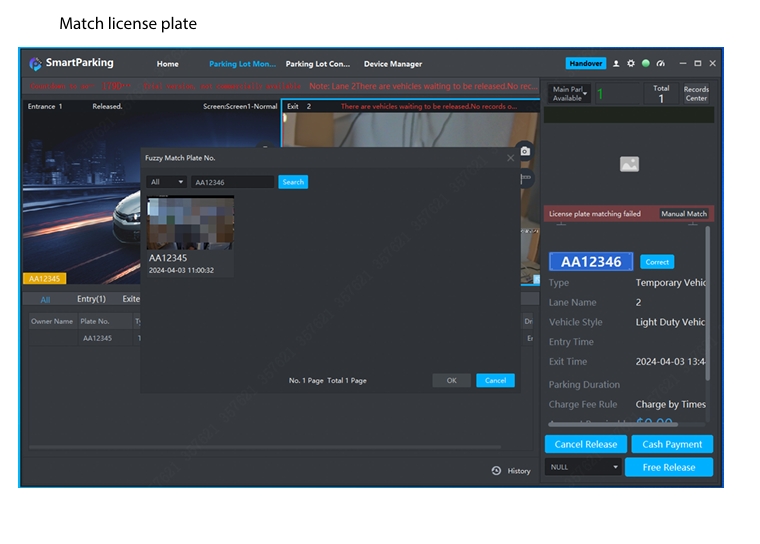Switch to the Home tab
760x544 pixels.
coord(168,64)
